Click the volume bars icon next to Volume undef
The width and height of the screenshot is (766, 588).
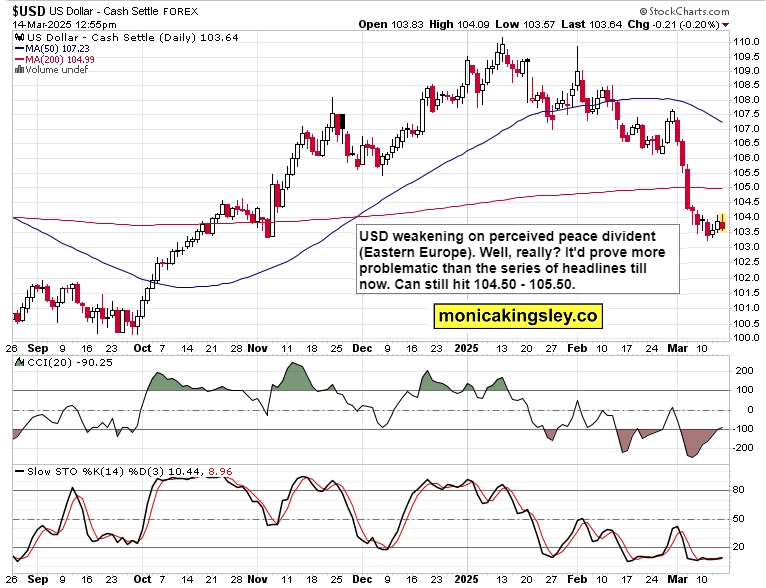20,69
